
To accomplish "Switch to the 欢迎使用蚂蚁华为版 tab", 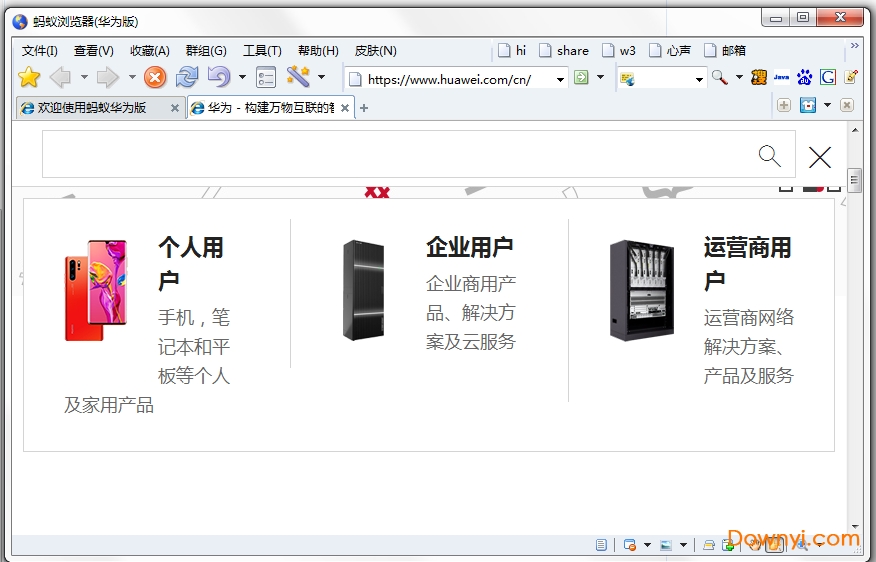I will [92, 108].
